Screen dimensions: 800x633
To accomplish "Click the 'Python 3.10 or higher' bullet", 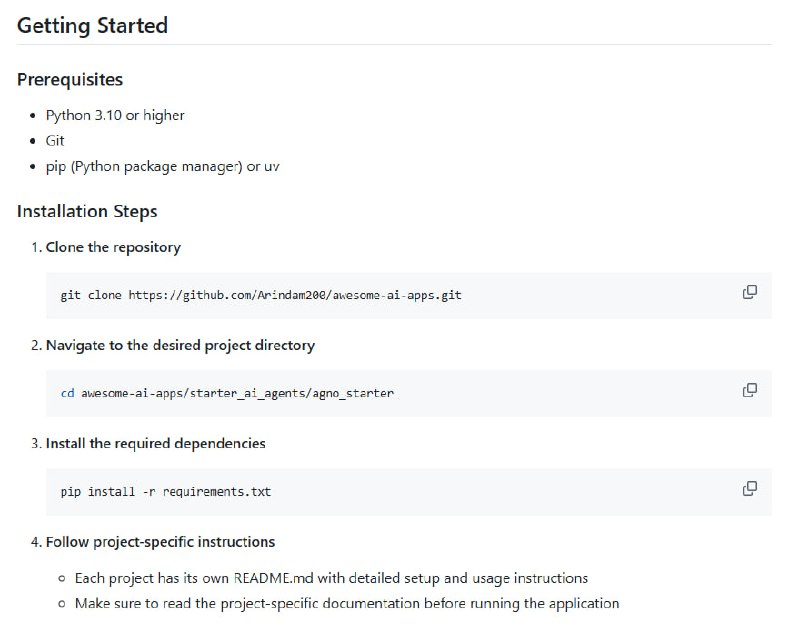I will click(x=115, y=115).
